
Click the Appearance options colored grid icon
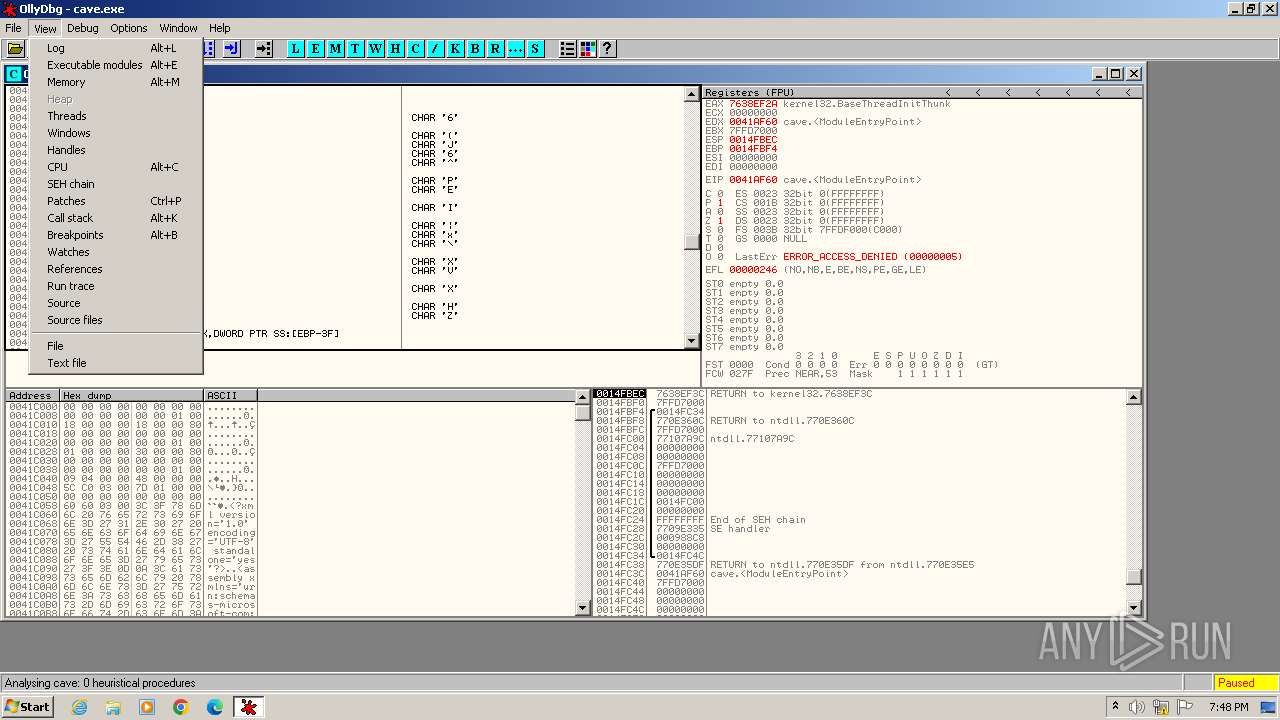[588, 48]
